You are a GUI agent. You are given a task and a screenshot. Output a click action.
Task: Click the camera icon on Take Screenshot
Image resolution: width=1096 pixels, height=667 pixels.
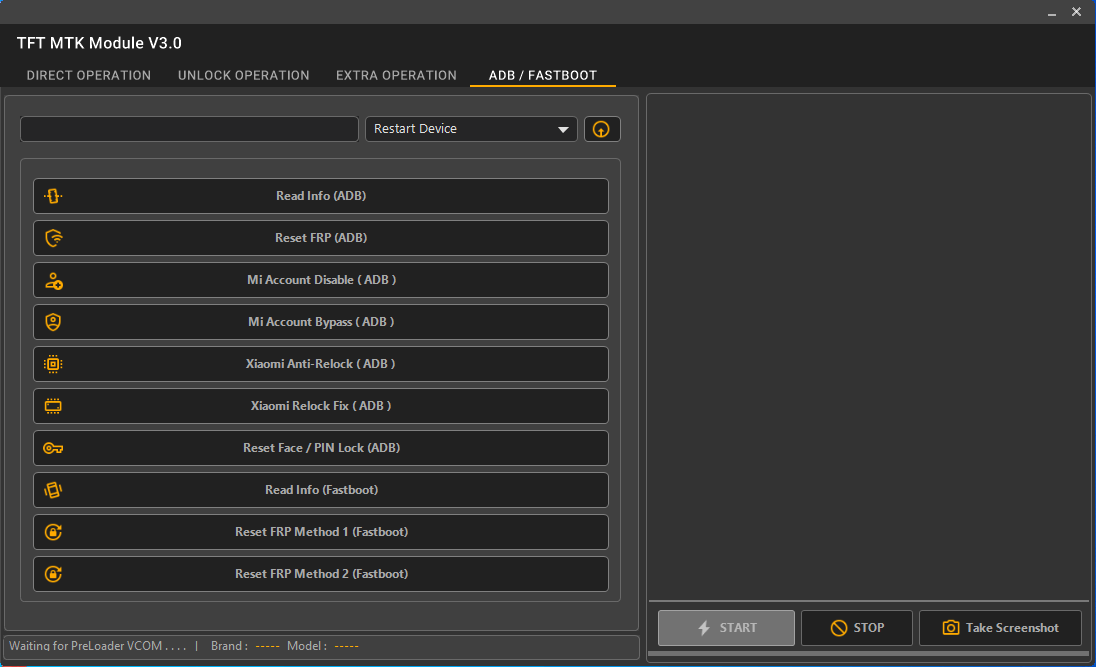point(948,628)
